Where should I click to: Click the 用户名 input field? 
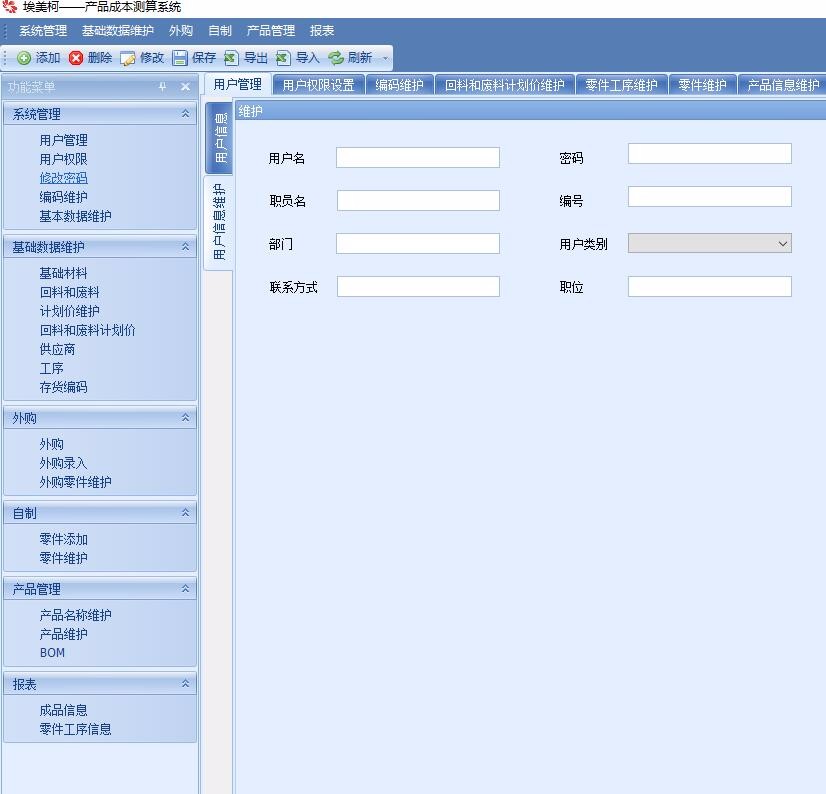pos(418,158)
